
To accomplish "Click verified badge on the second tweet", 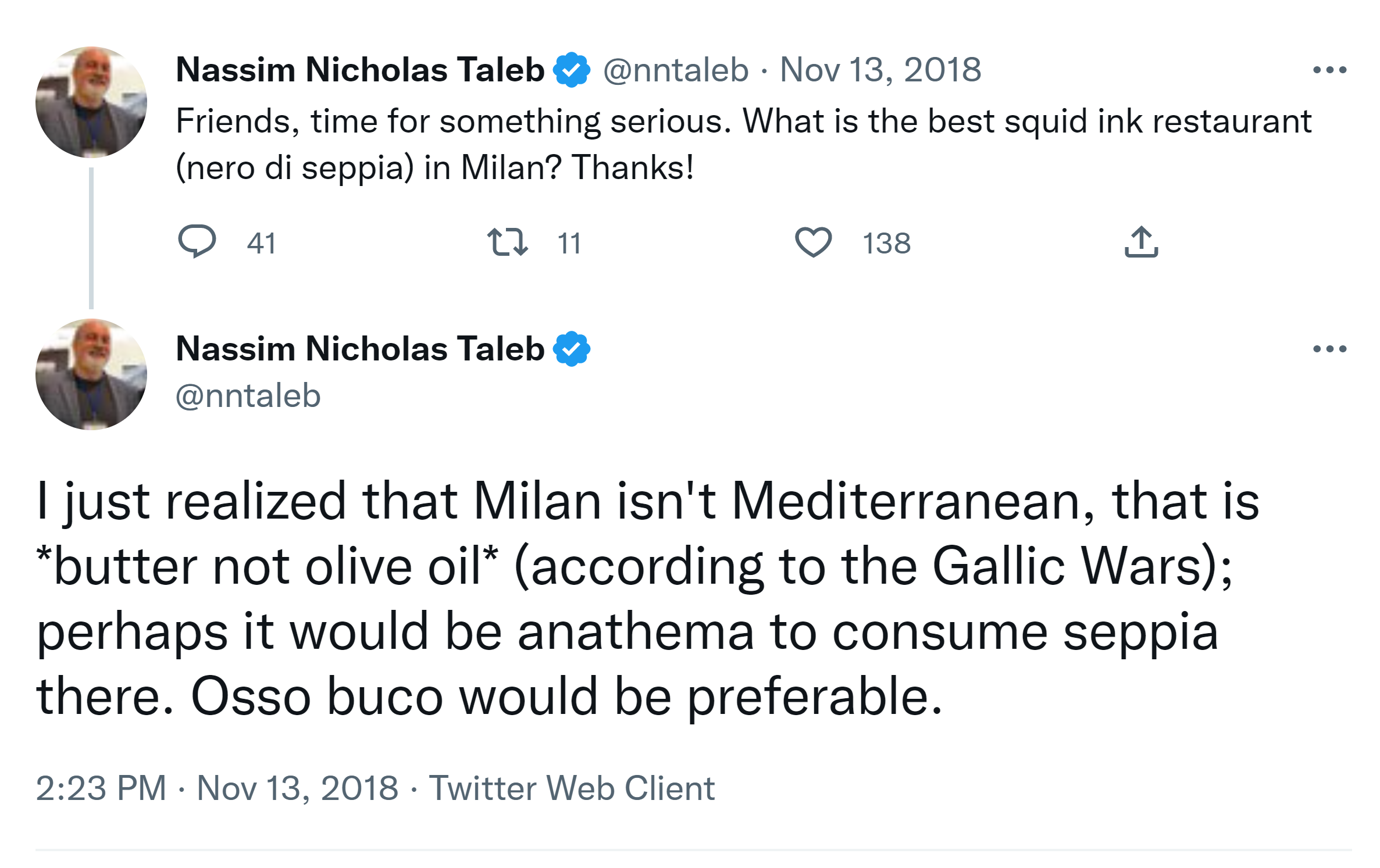I will (x=572, y=349).
